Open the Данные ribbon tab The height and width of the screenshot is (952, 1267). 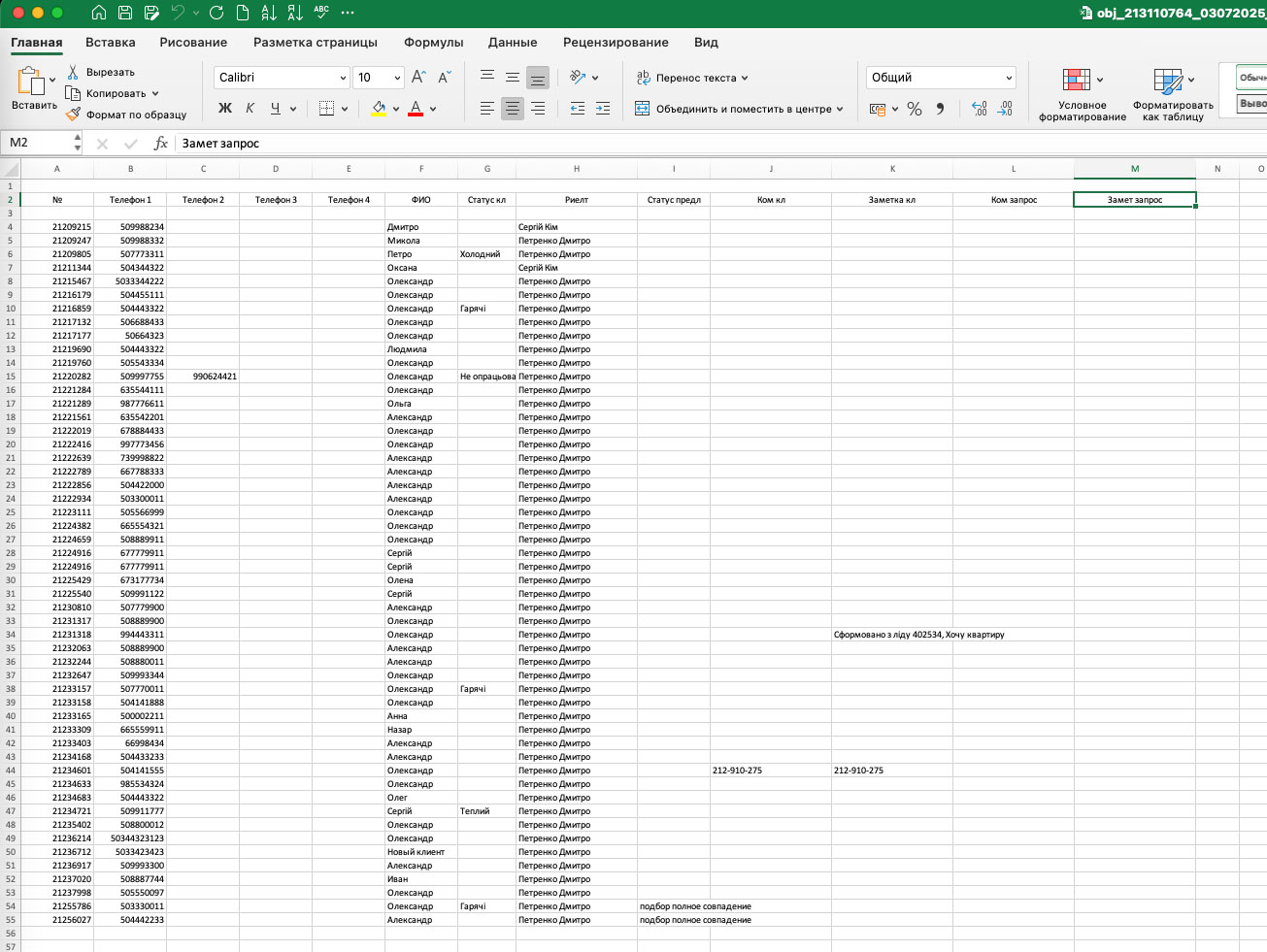(513, 43)
